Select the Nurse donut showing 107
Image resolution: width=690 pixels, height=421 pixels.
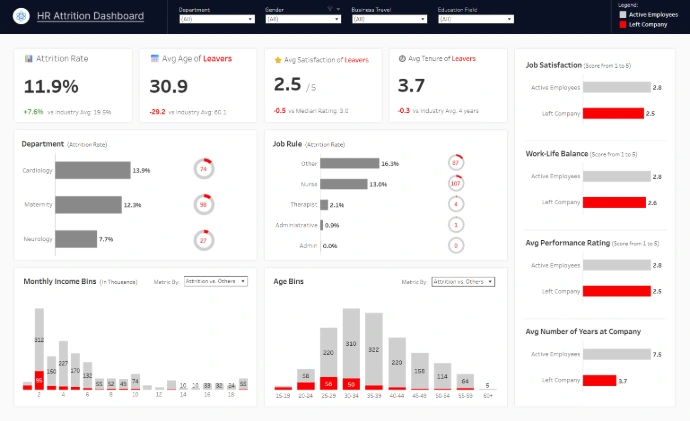pos(455,183)
